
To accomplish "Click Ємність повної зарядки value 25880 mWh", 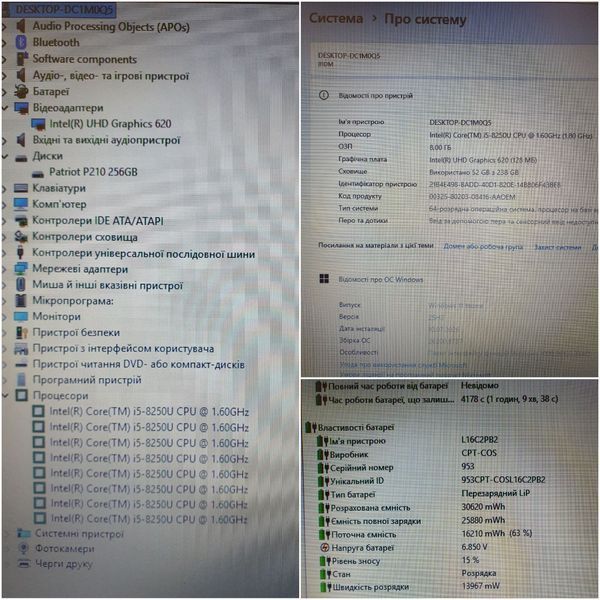I will pyautogui.click(x=483, y=520).
